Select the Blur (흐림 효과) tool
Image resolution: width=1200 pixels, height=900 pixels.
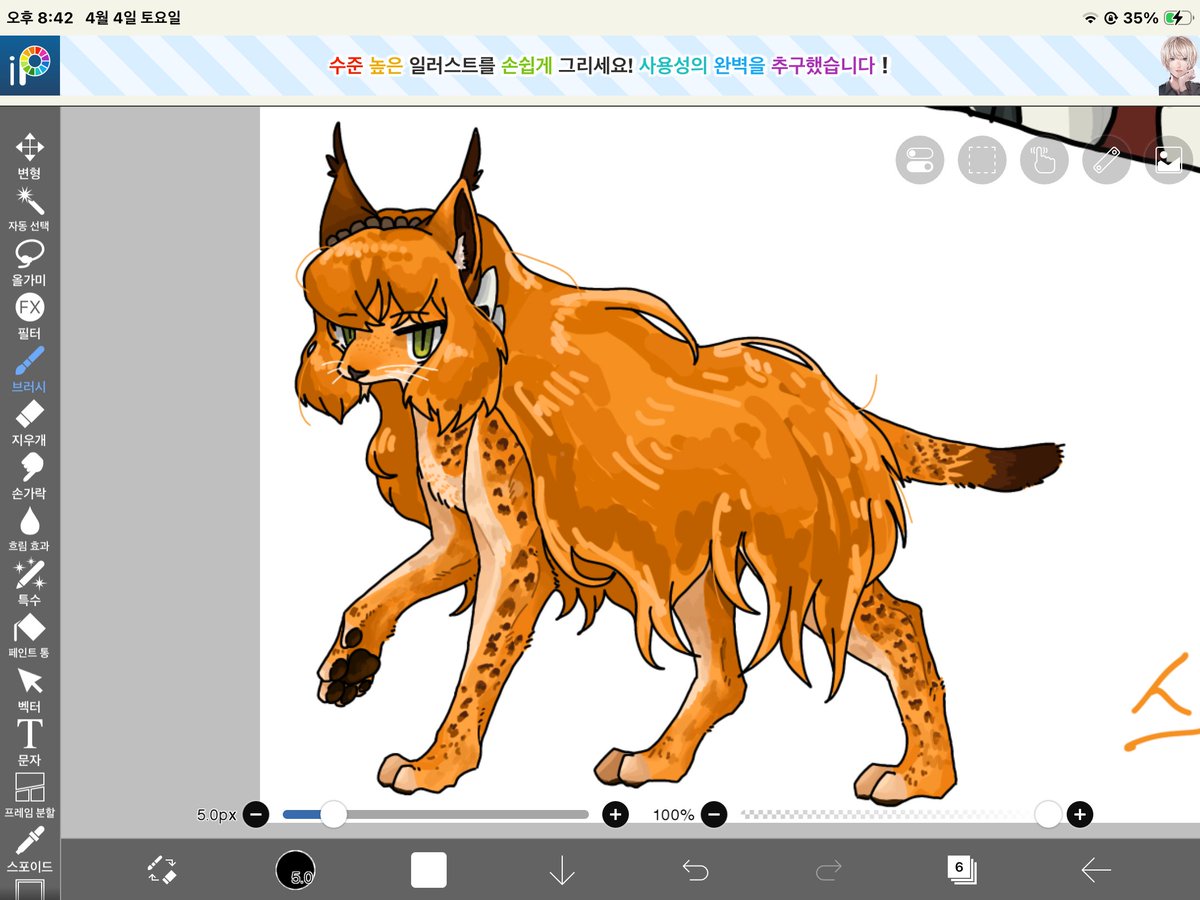(x=30, y=529)
